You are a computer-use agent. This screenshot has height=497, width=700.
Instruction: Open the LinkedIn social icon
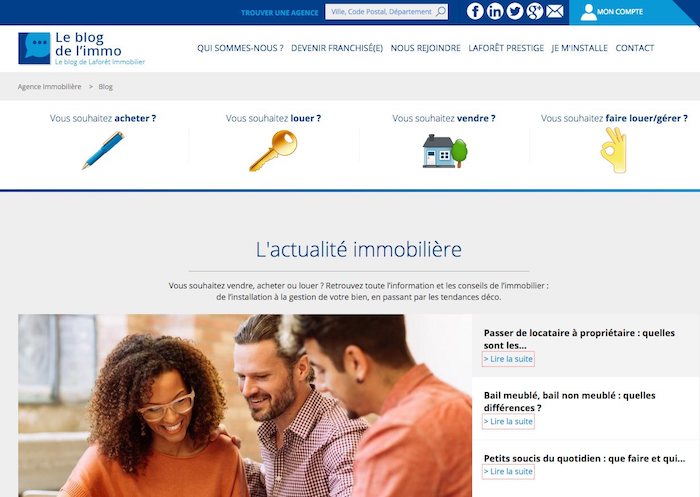(495, 11)
